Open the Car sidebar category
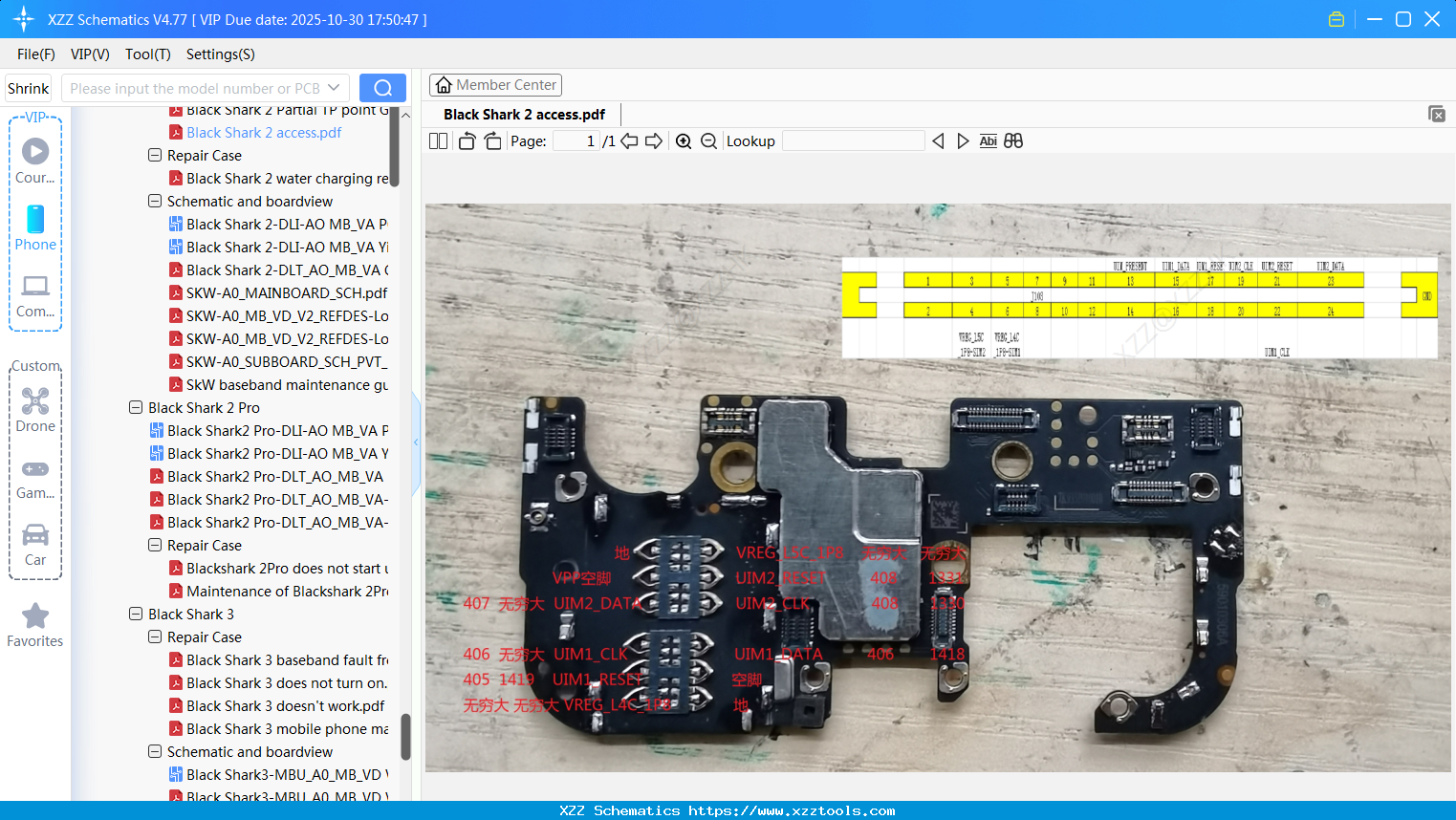This screenshot has height=820, width=1456. [35, 544]
